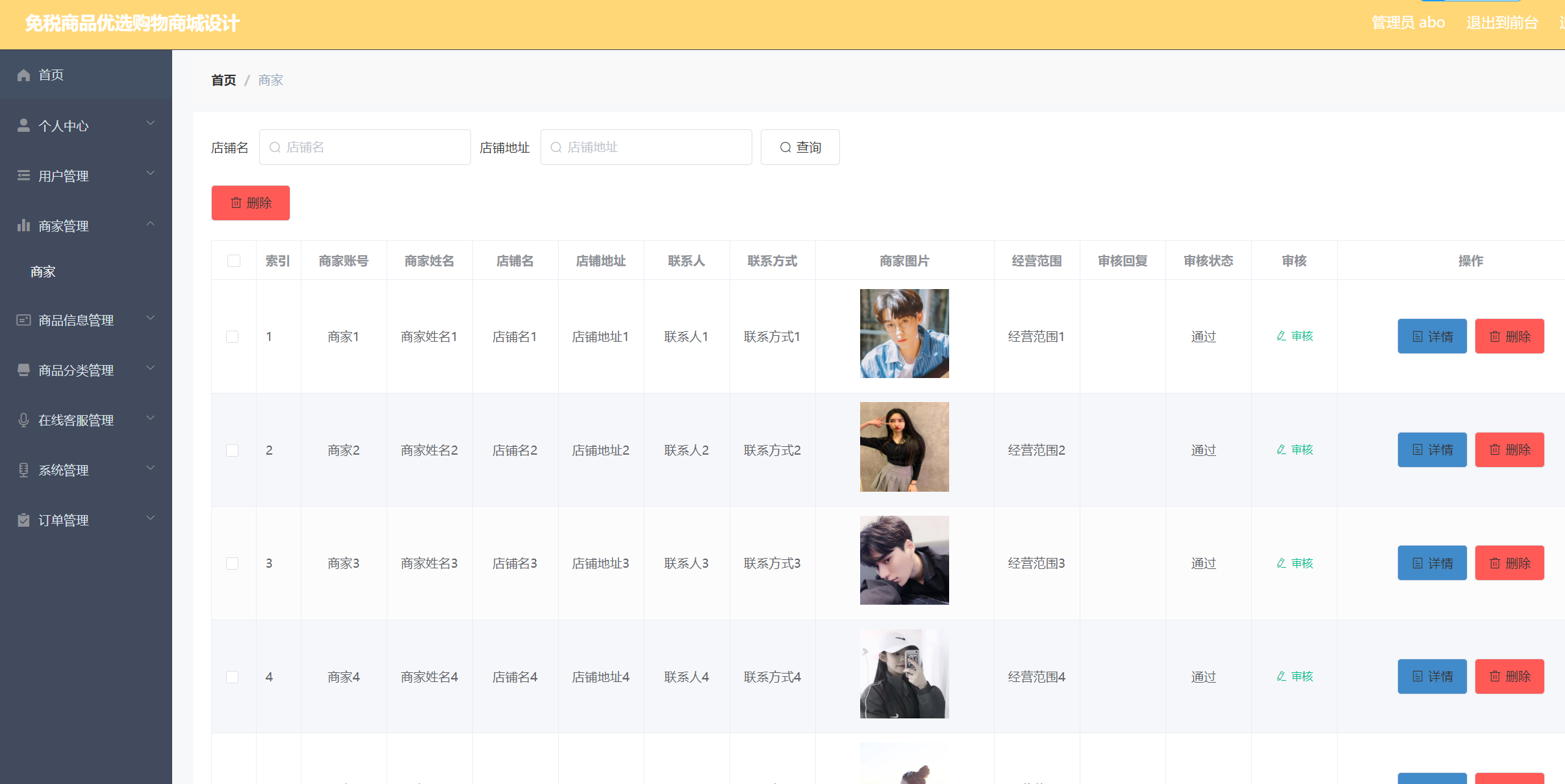Screen dimensions: 1565x784
Task: Open the 商家3 merchant photo thumbnail
Action: [x=904, y=560]
